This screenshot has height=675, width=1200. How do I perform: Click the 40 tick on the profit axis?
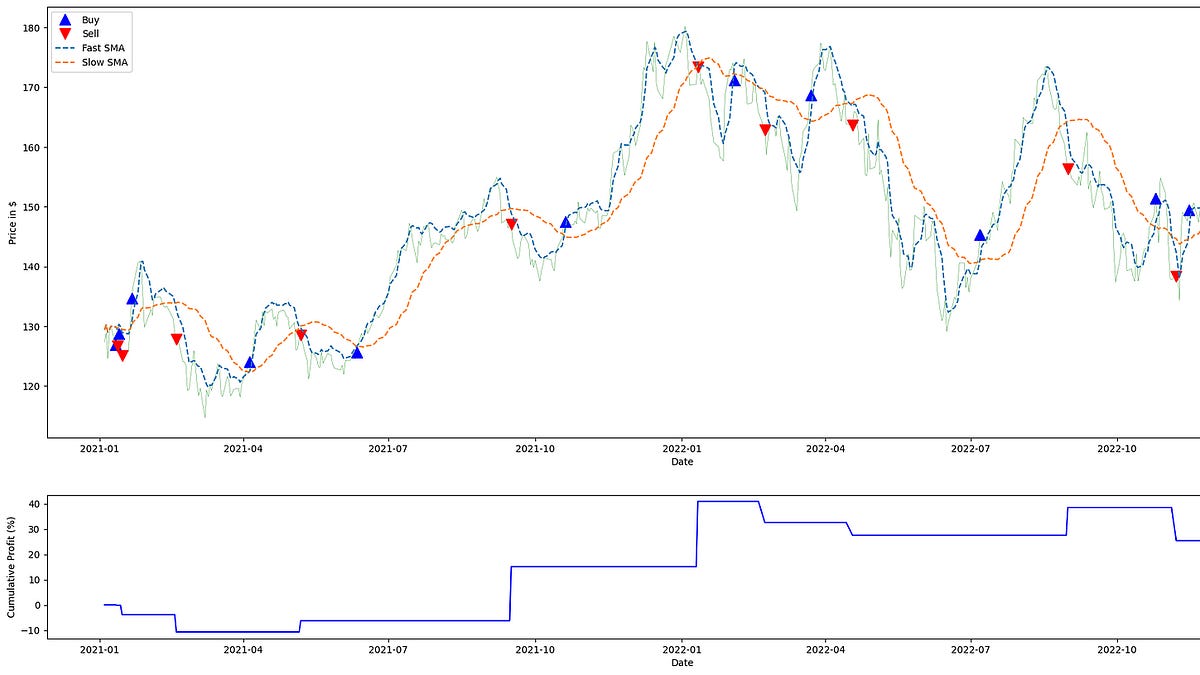[x=34, y=504]
